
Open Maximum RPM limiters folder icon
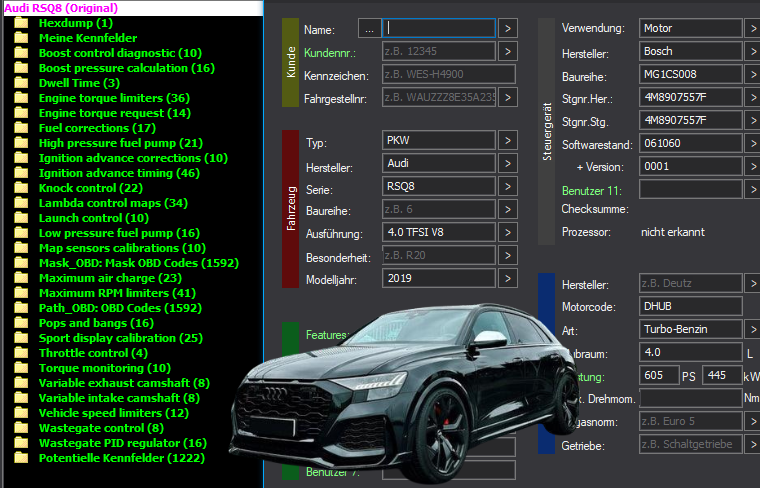[x=21, y=293]
